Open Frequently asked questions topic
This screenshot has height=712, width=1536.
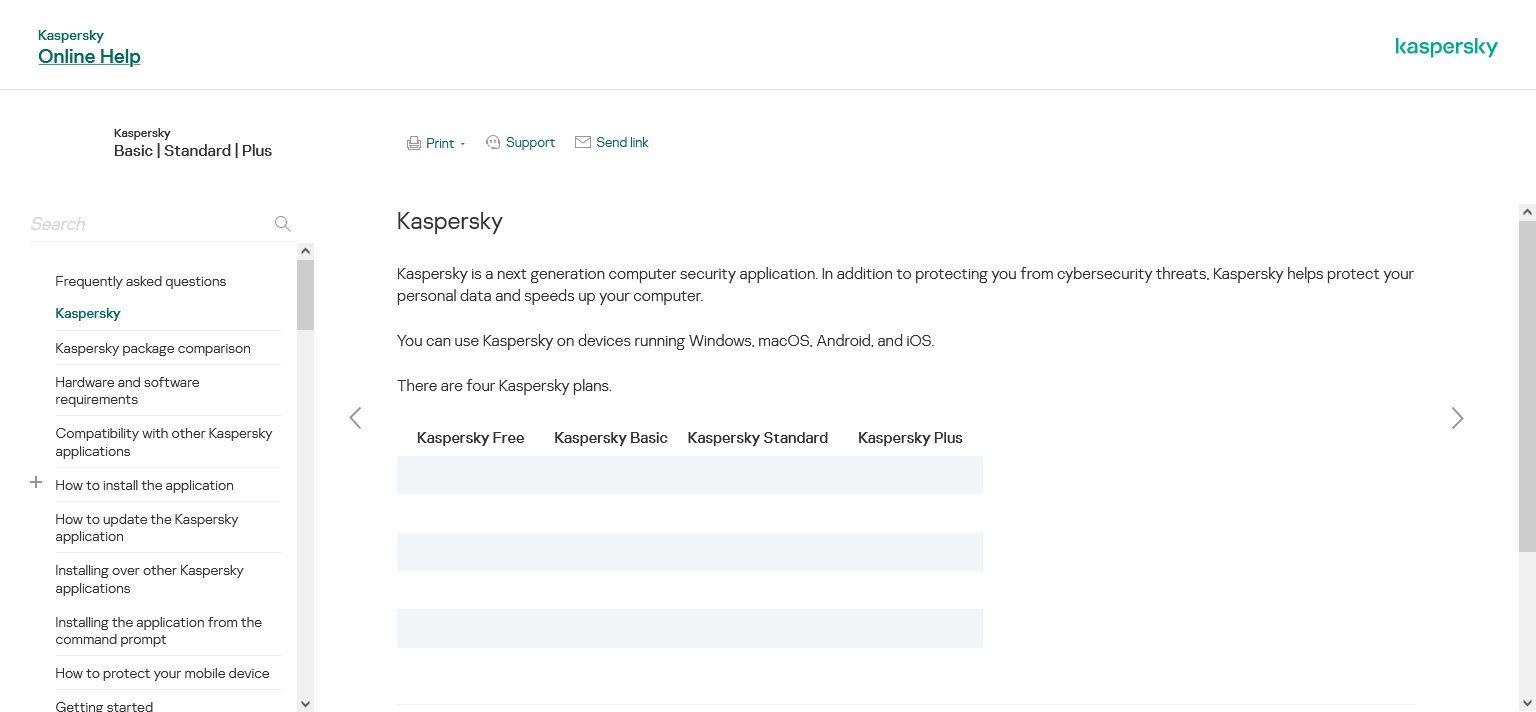[x=141, y=281]
